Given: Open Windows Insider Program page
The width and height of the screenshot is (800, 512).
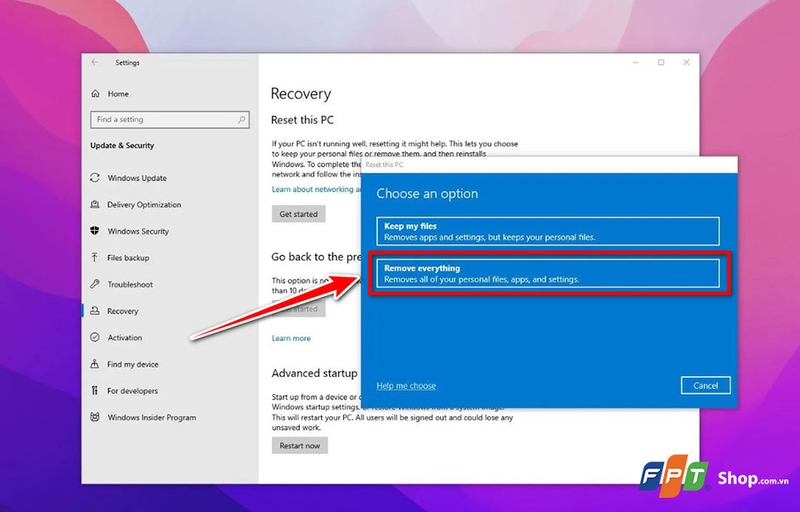Looking at the screenshot, I should point(152,417).
